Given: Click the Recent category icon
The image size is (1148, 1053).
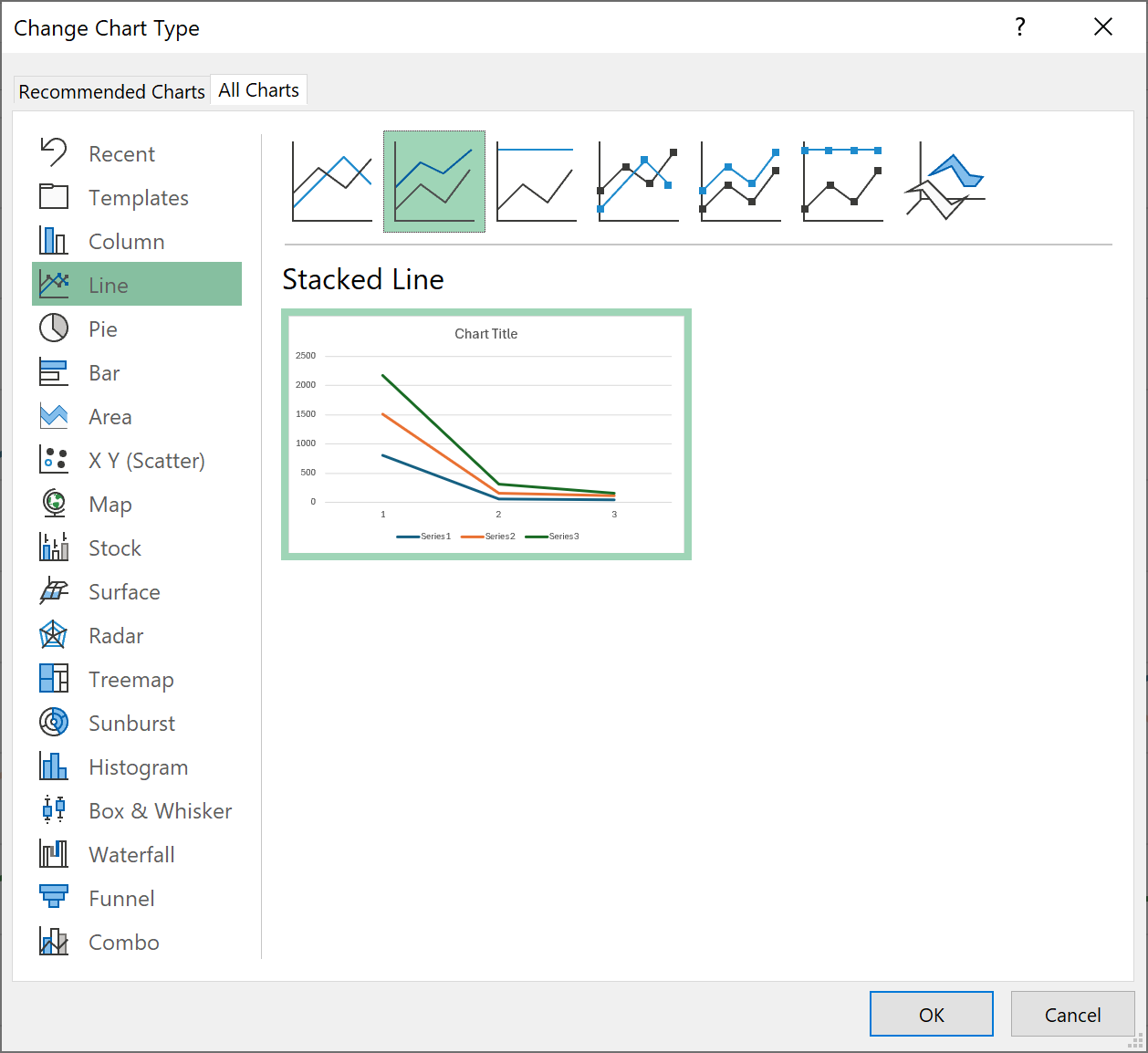Looking at the screenshot, I should click(54, 152).
